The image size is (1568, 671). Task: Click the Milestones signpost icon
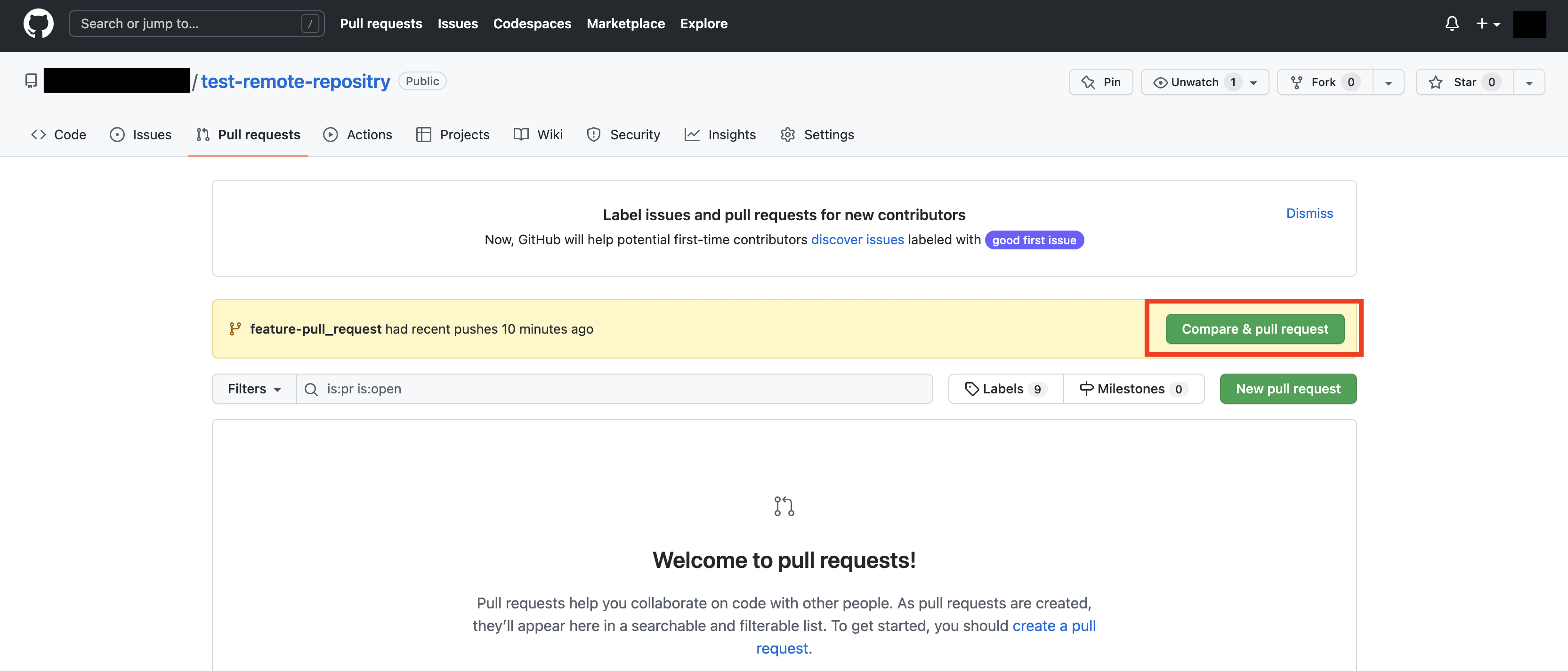tap(1086, 389)
